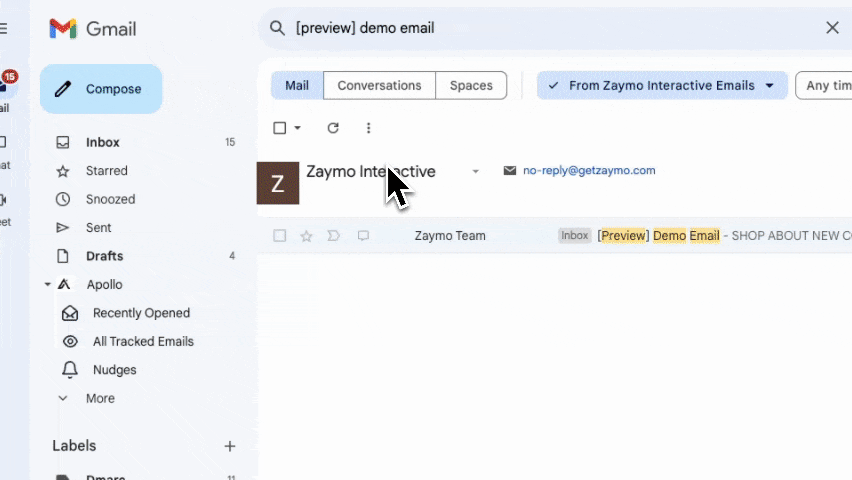Add a new label with plus icon

(x=230, y=446)
